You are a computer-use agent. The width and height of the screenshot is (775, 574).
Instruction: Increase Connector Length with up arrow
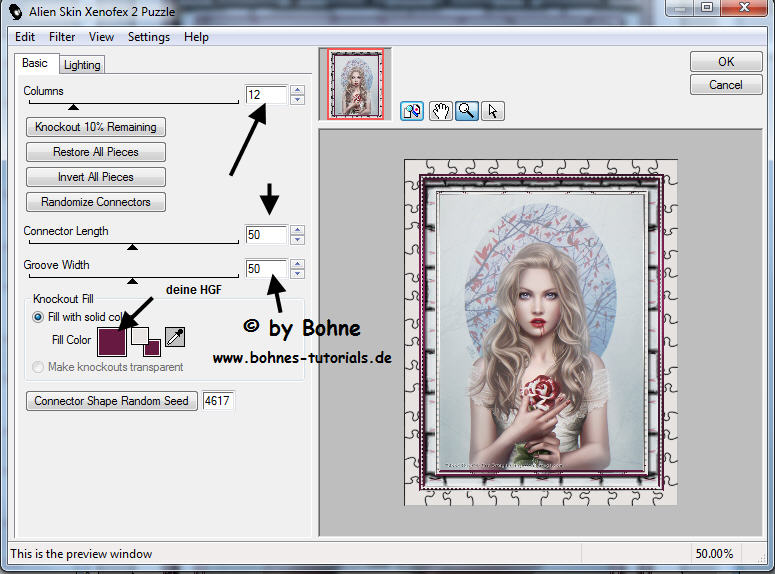coord(298,229)
